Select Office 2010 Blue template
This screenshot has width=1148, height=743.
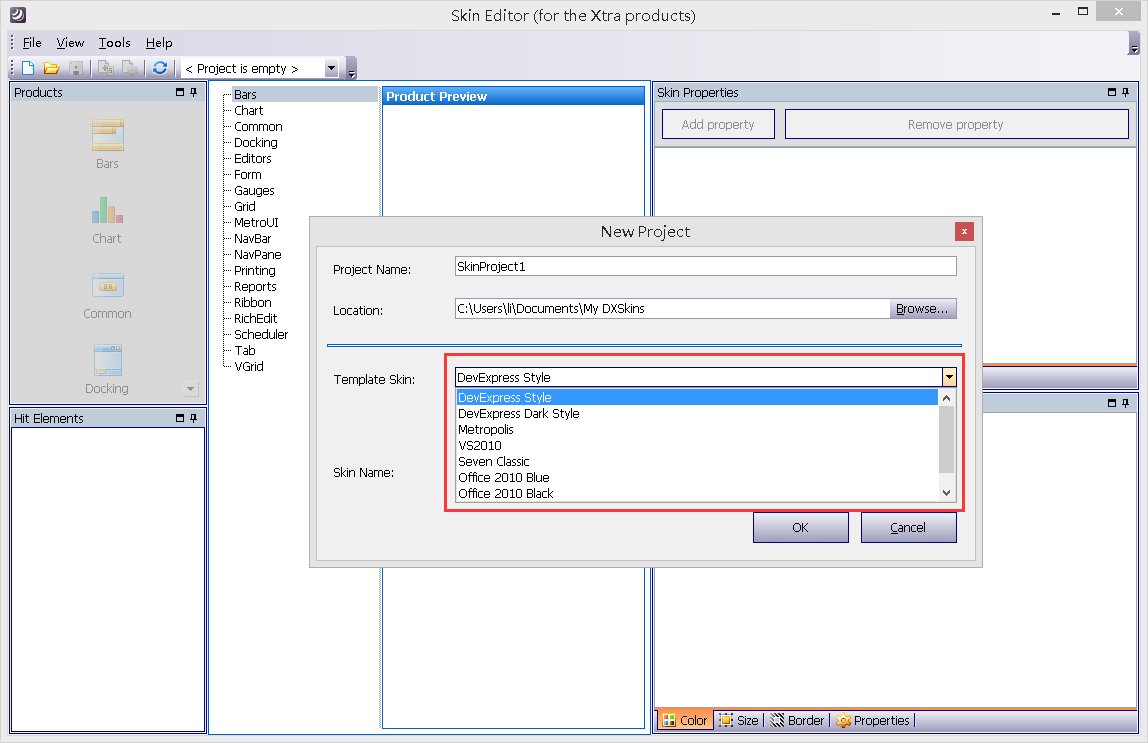click(x=696, y=477)
